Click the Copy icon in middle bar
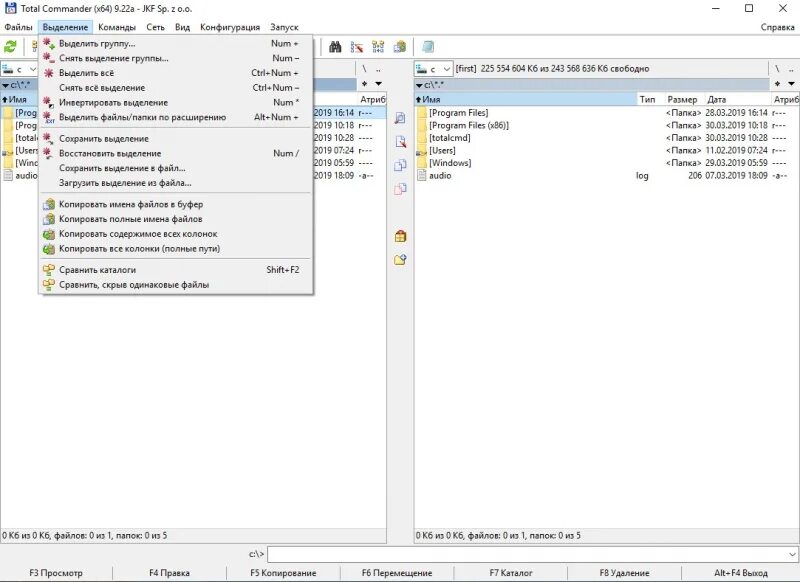The height and width of the screenshot is (582, 800). pos(400,165)
